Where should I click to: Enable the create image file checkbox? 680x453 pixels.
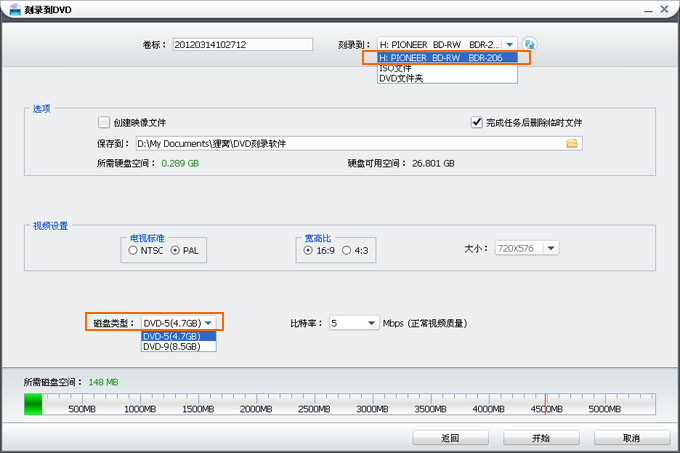tap(104, 122)
